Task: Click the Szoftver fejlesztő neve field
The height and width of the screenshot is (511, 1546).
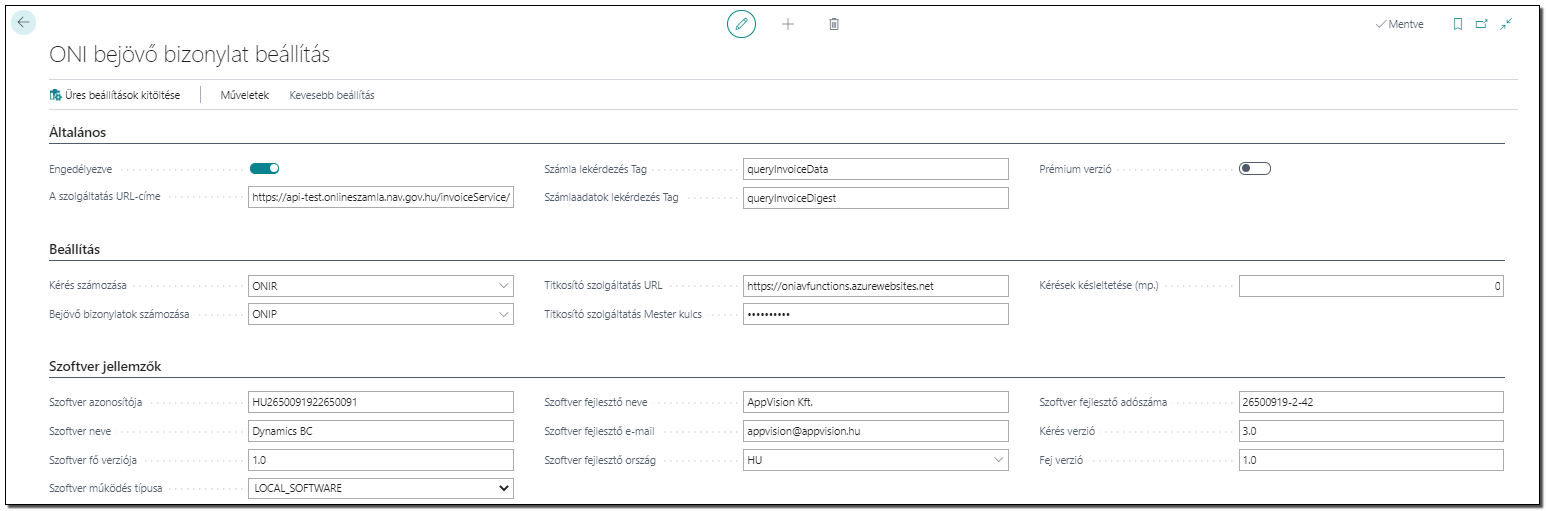Action: point(876,402)
